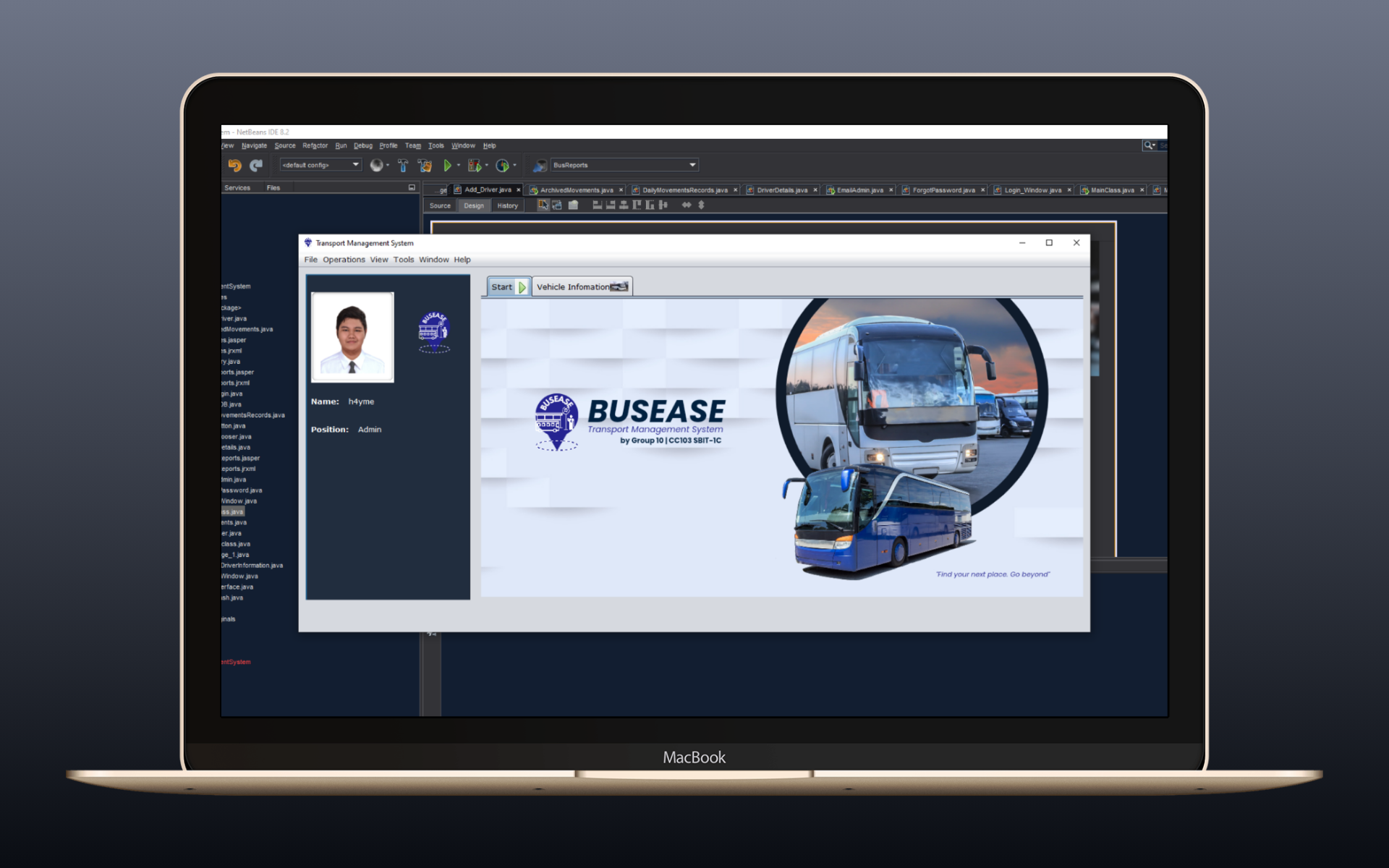Viewport: 1389px width, 868px height.
Task: Toggle Selection Mode in form designer toolbar
Action: coord(543,205)
